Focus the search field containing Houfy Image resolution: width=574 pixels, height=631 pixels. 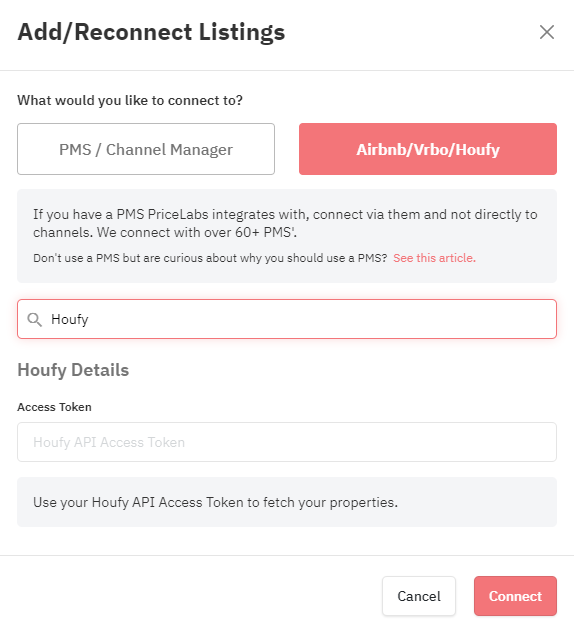pos(287,319)
